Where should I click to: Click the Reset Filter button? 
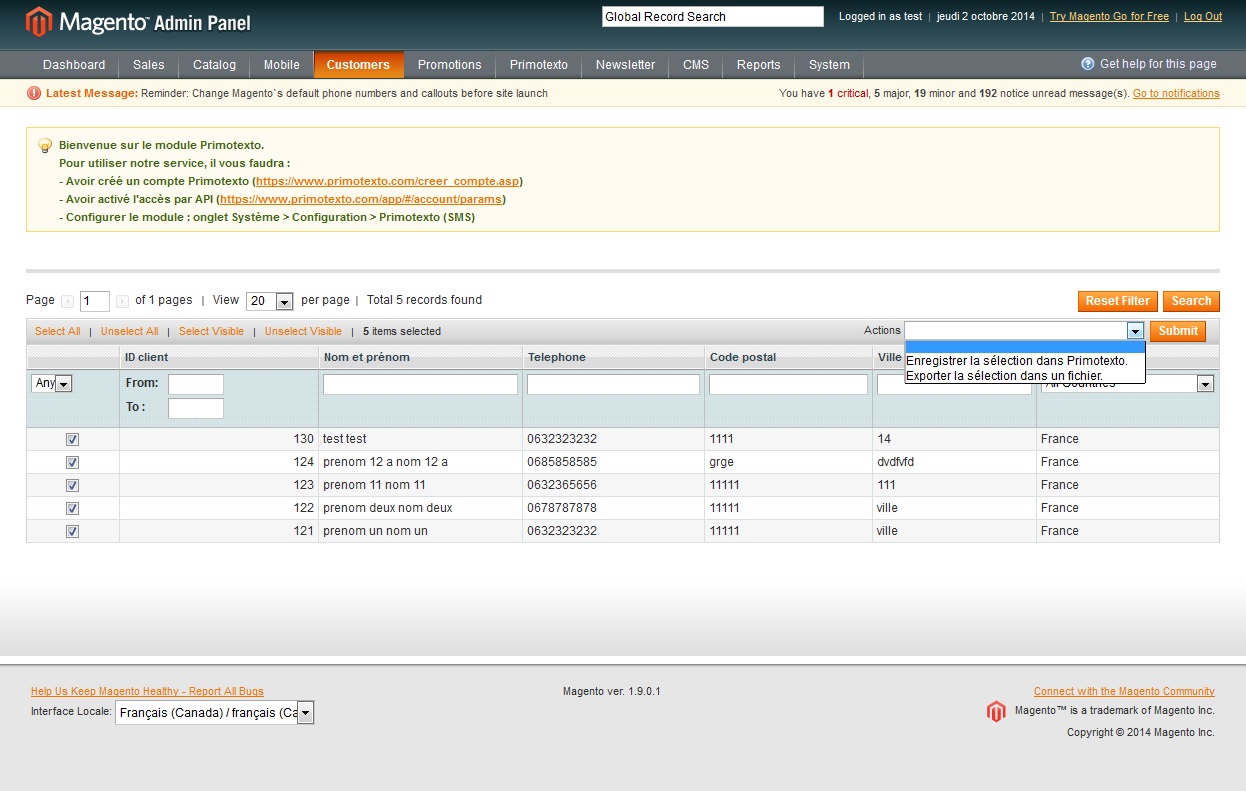(1117, 301)
